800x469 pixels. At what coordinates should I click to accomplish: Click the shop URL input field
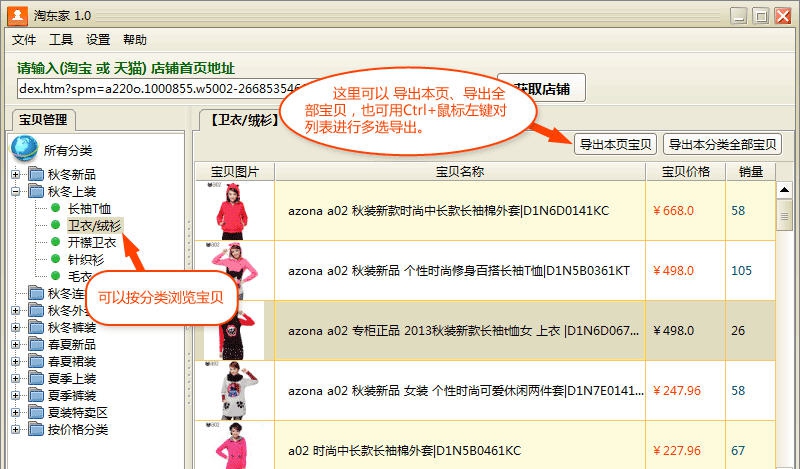pyautogui.click(x=161, y=89)
